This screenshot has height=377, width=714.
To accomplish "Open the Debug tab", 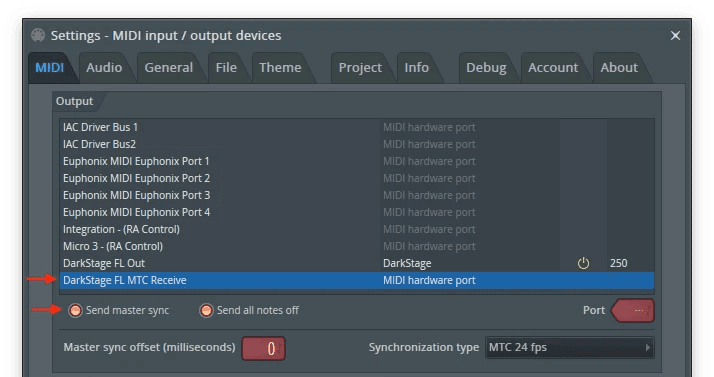I will (x=486, y=68).
